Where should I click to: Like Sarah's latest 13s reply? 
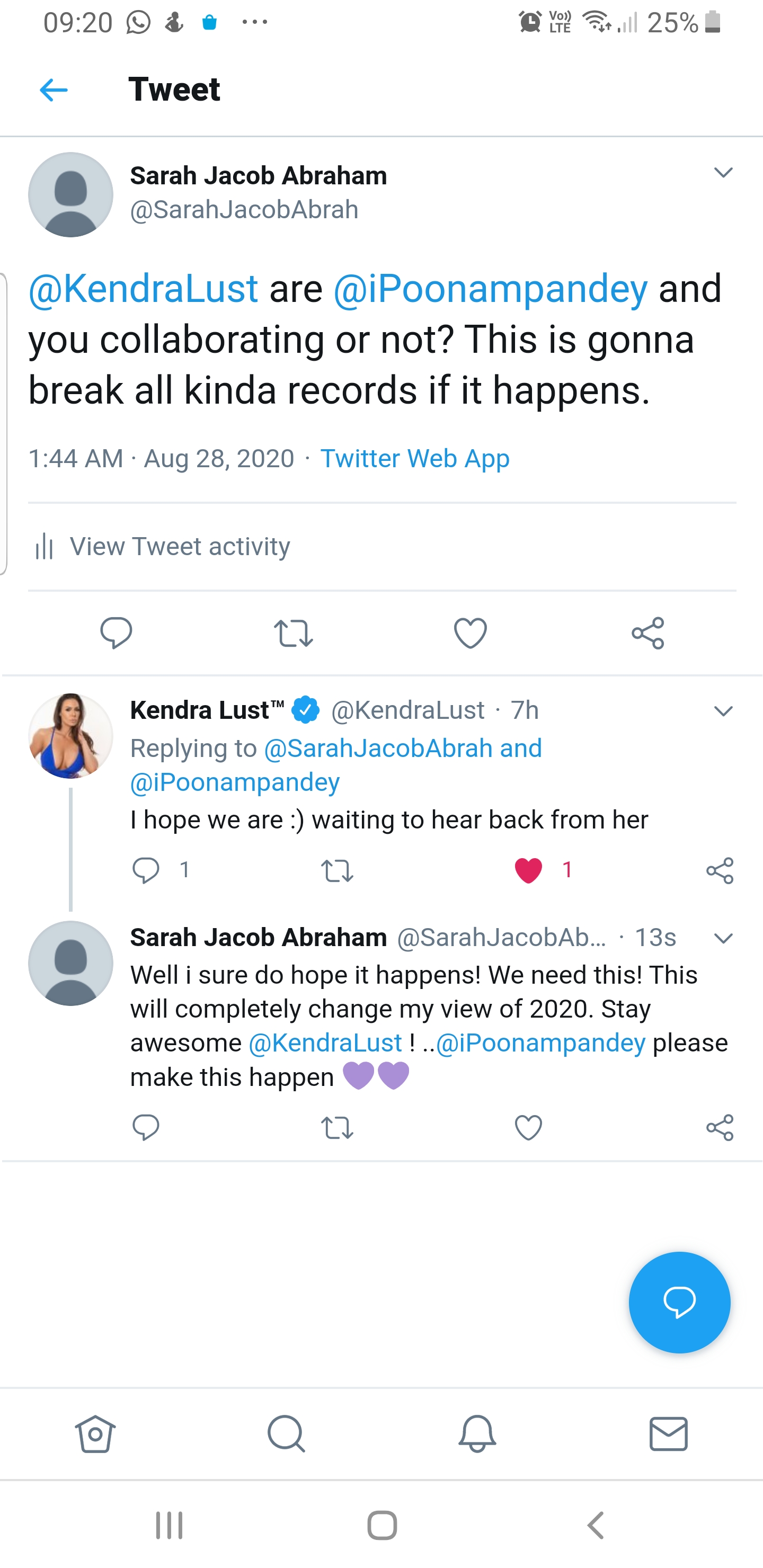coord(528,1127)
